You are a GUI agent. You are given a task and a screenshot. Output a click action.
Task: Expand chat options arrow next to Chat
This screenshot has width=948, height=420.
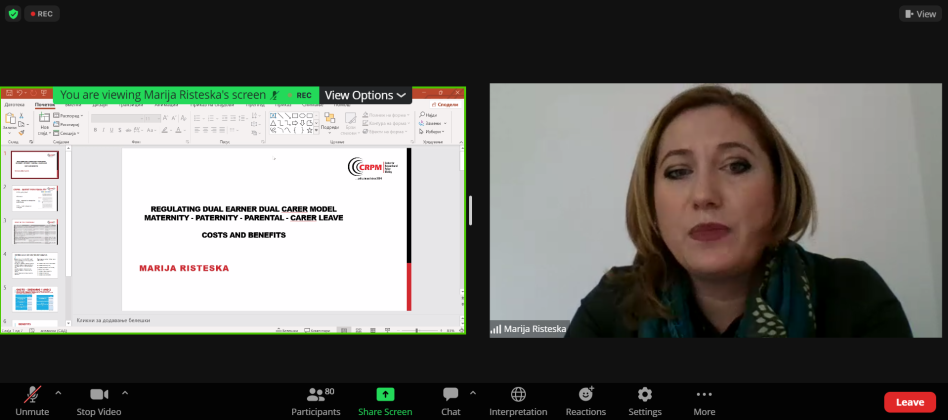coord(473,392)
